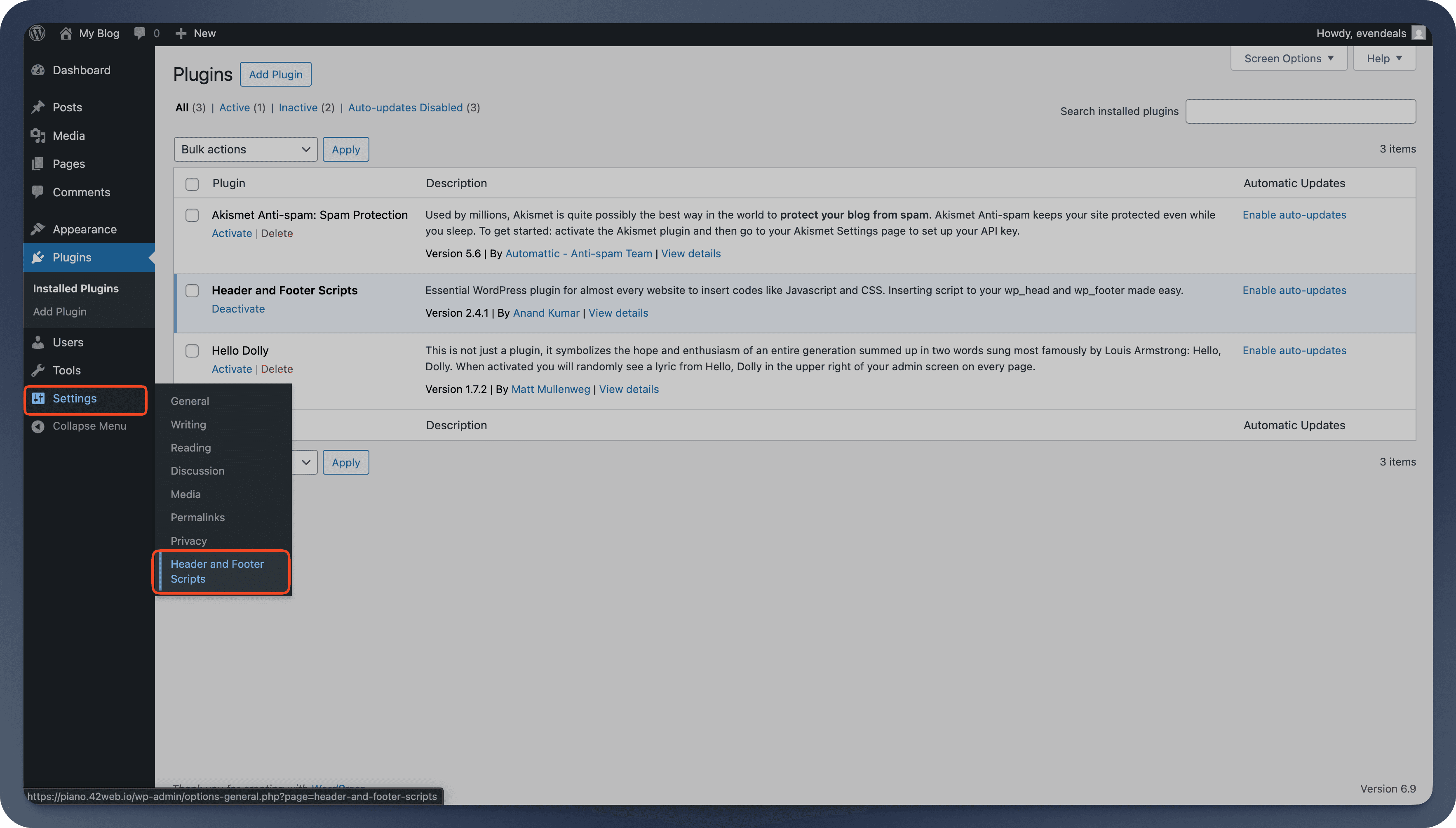The height and width of the screenshot is (828, 1456).
Task: Select the Plugins plug icon
Action: [x=38, y=257]
